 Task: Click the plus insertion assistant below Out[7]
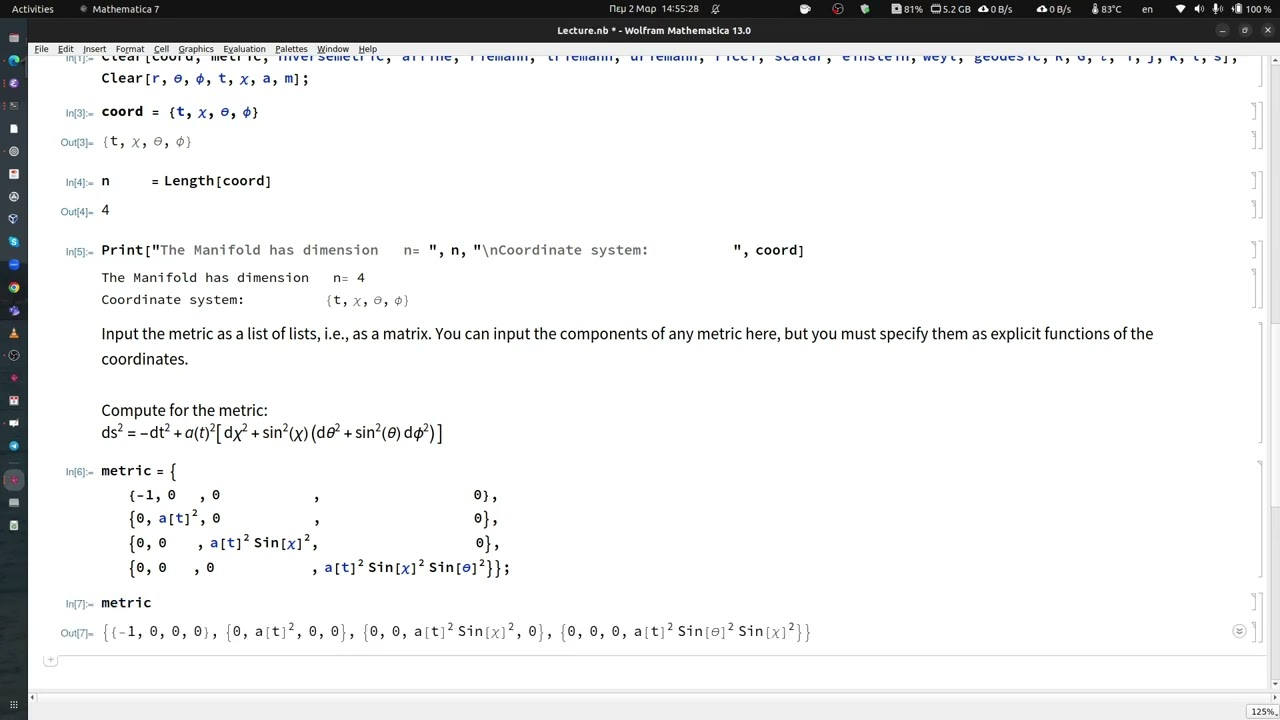50,660
